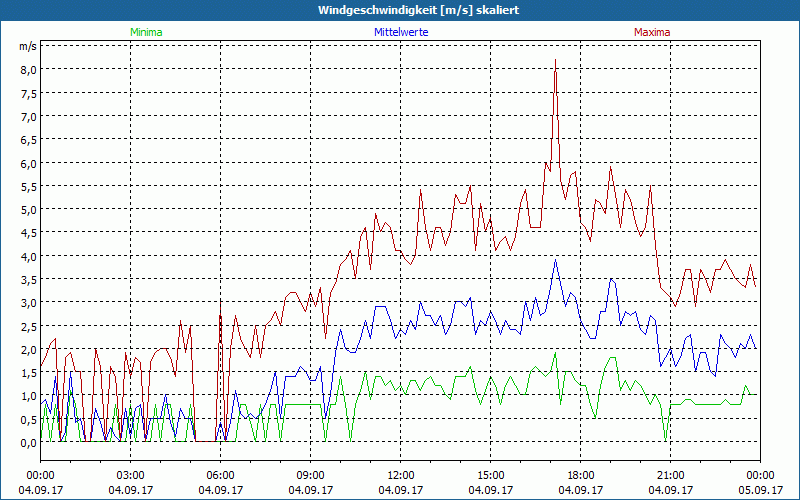Click the 1,5 y-axis value
This screenshot has width=800, height=500.
(29, 373)
